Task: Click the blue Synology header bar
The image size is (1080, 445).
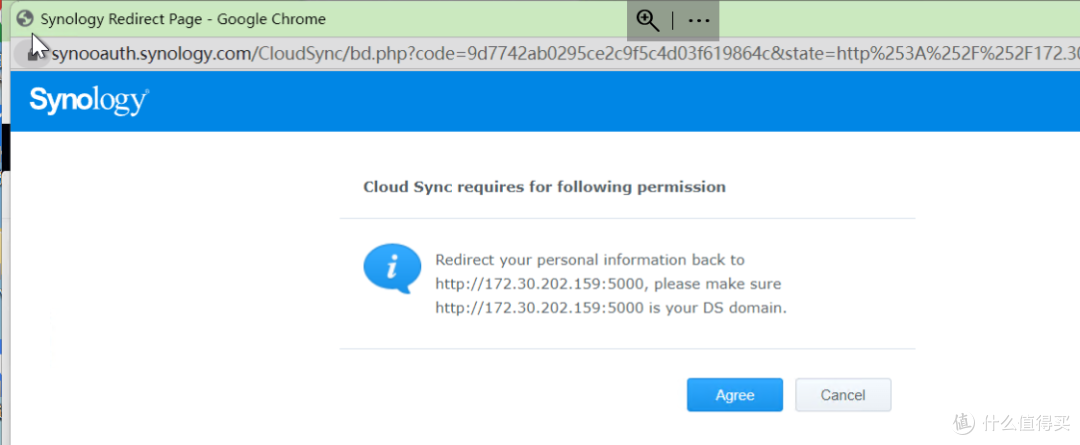Action: [545, 101]
